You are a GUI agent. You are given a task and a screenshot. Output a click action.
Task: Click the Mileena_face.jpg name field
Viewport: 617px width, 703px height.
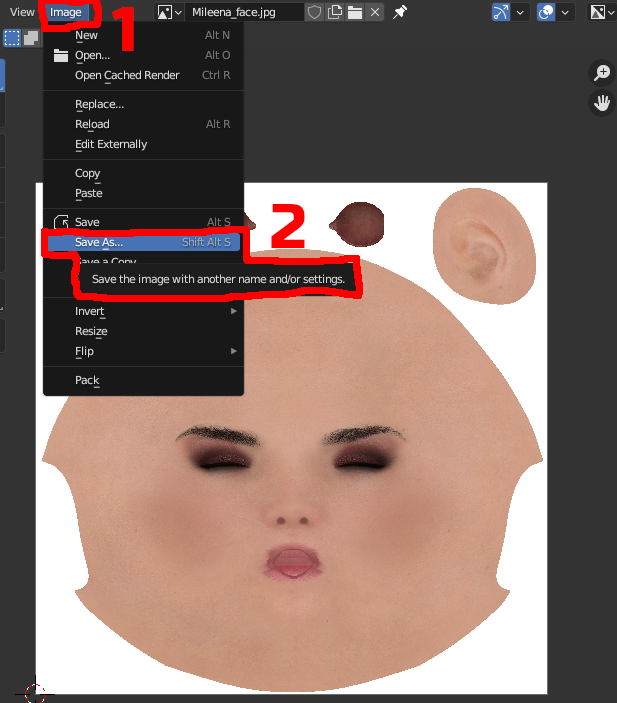(x=245, y=12)
